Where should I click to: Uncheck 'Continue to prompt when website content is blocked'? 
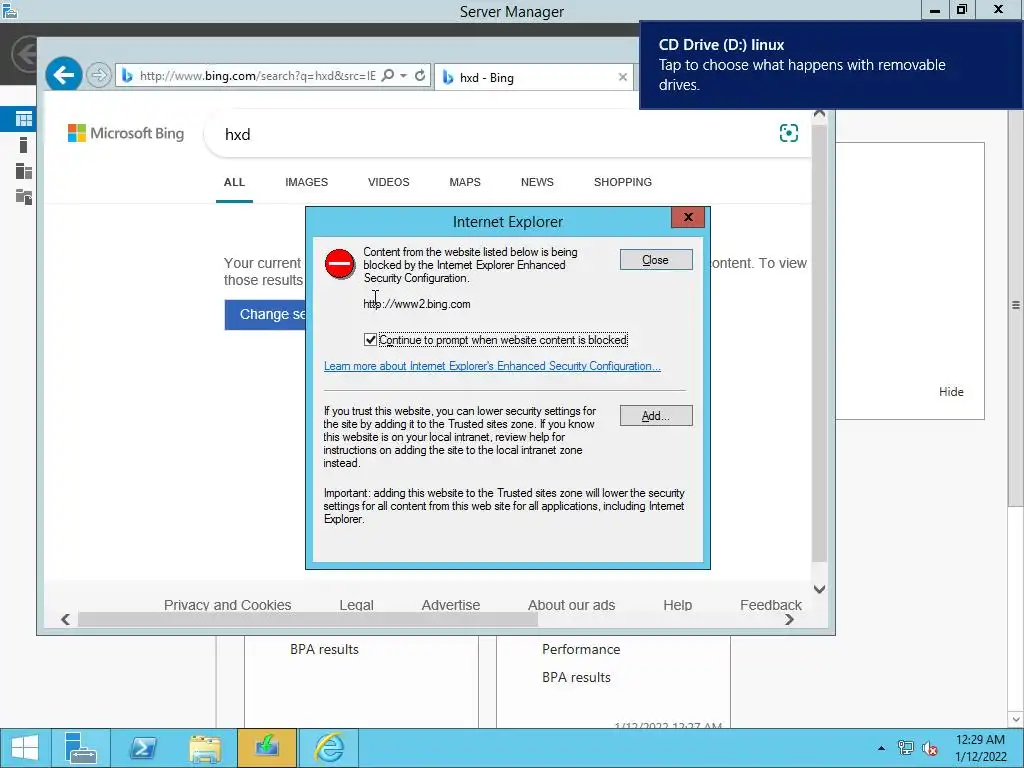[x=370, y=340]
